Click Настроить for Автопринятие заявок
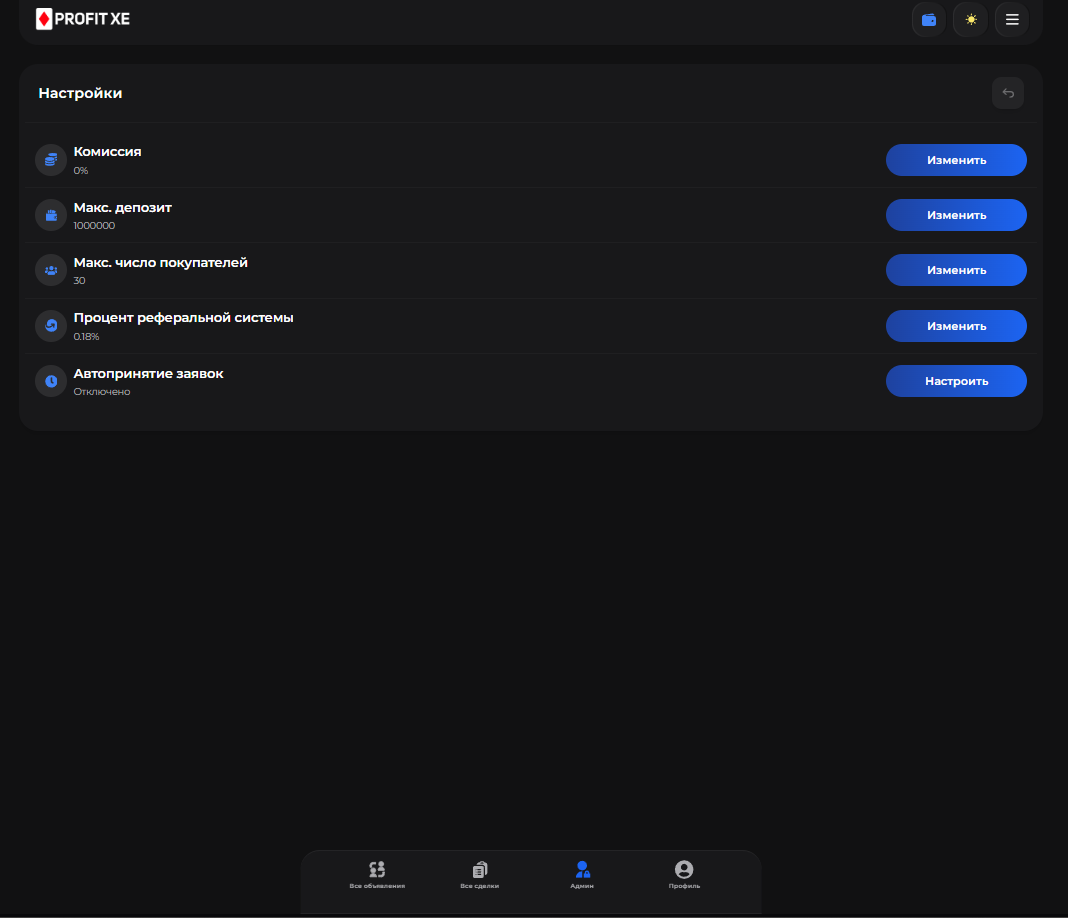The height and width of the screenshot is (918, 1068). click(956, 381)
